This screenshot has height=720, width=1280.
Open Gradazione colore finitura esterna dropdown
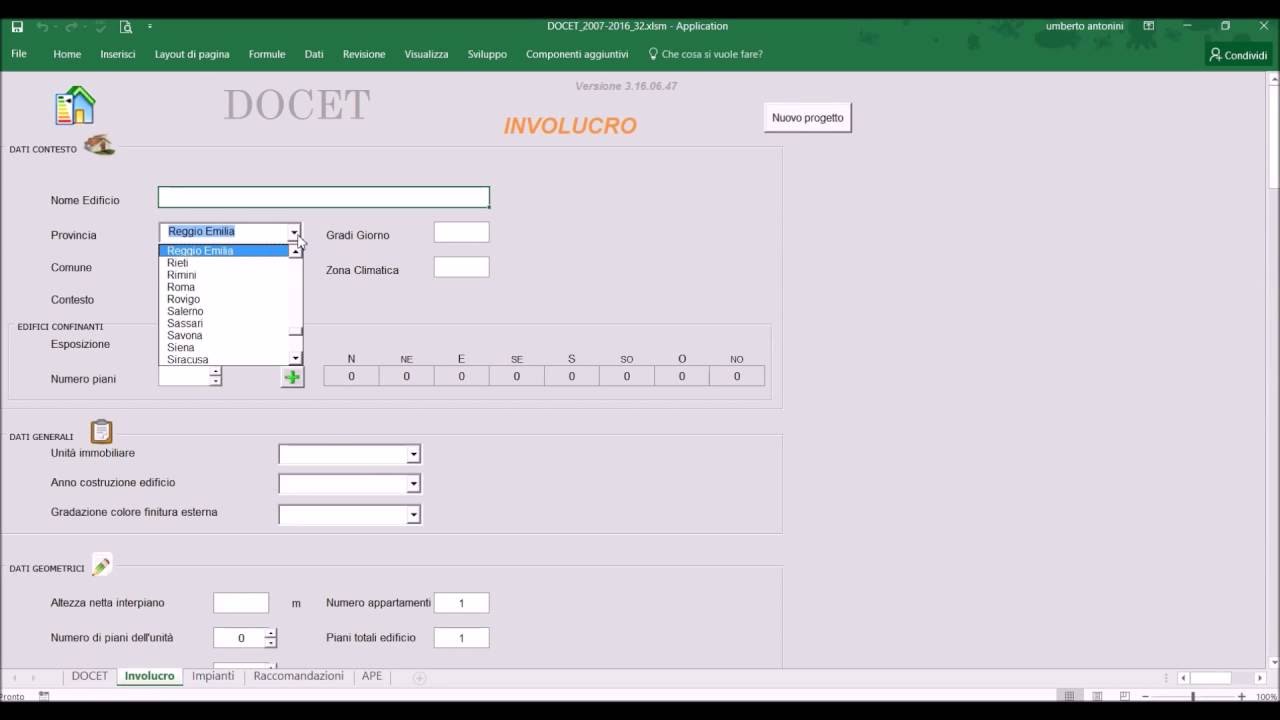413,515
